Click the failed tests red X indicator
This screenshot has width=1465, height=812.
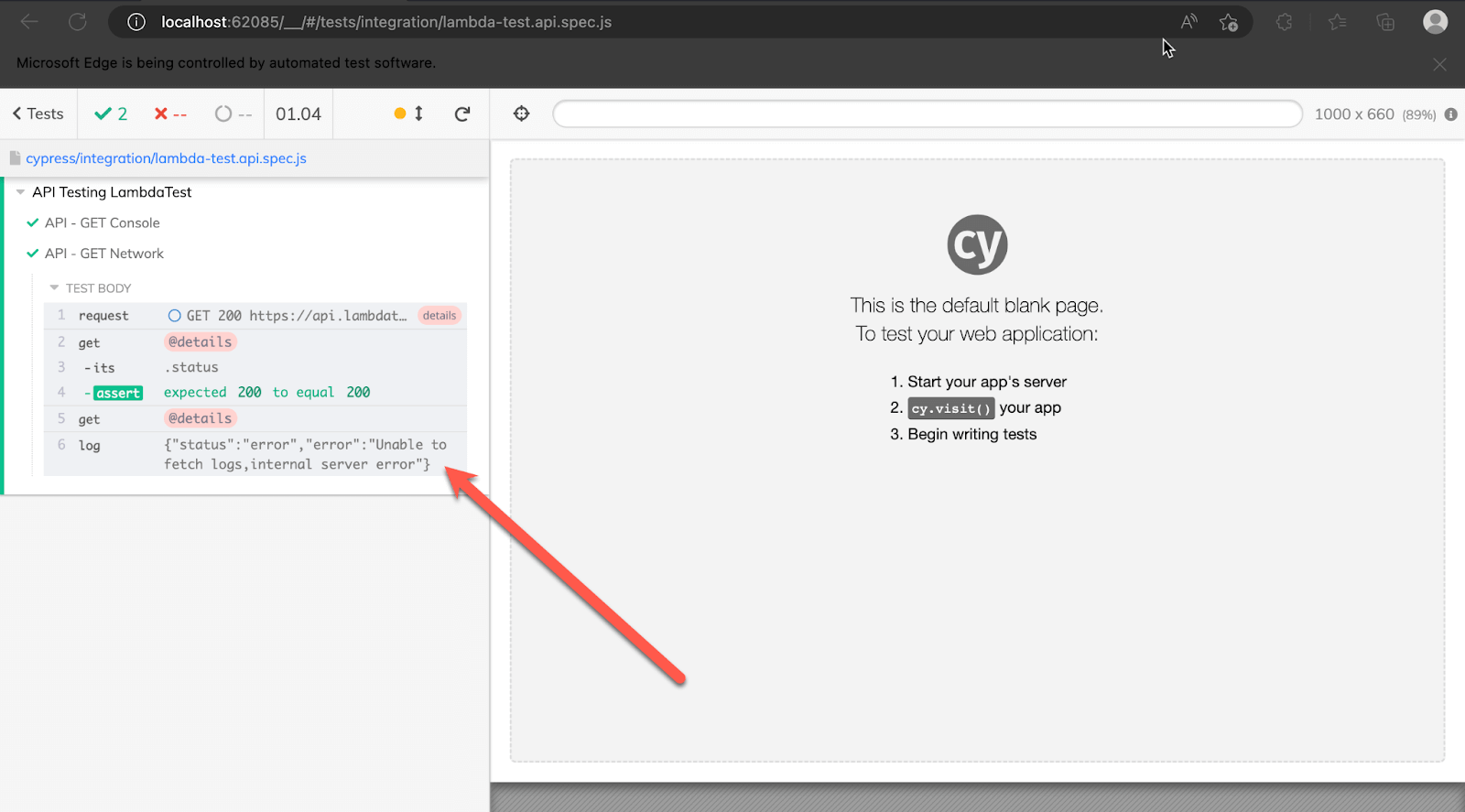click(161, 114)
